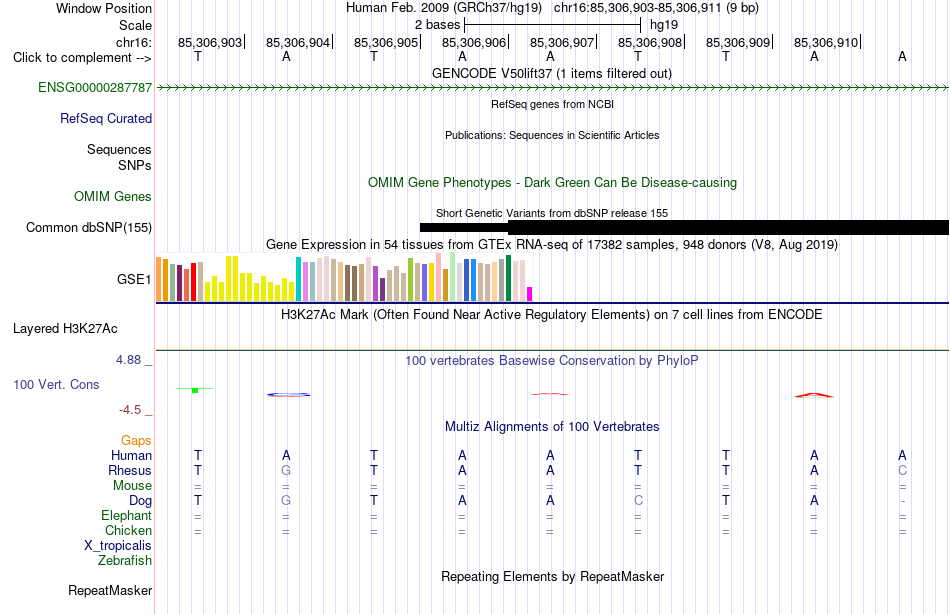Click the 'Click to complement -->' label

pyautogui.click(x=82, y=58)
